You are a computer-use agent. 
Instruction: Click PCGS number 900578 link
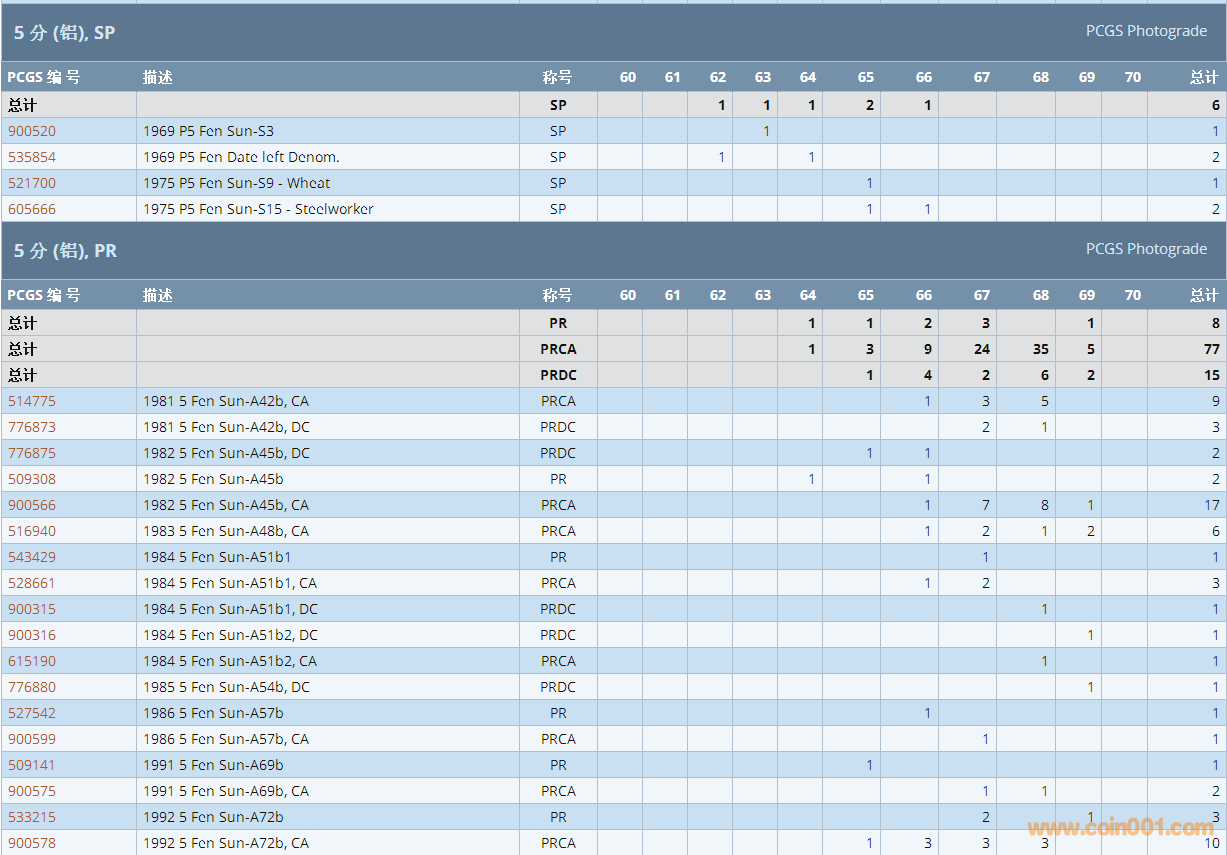pyautogui.click(x=32, y=843)
